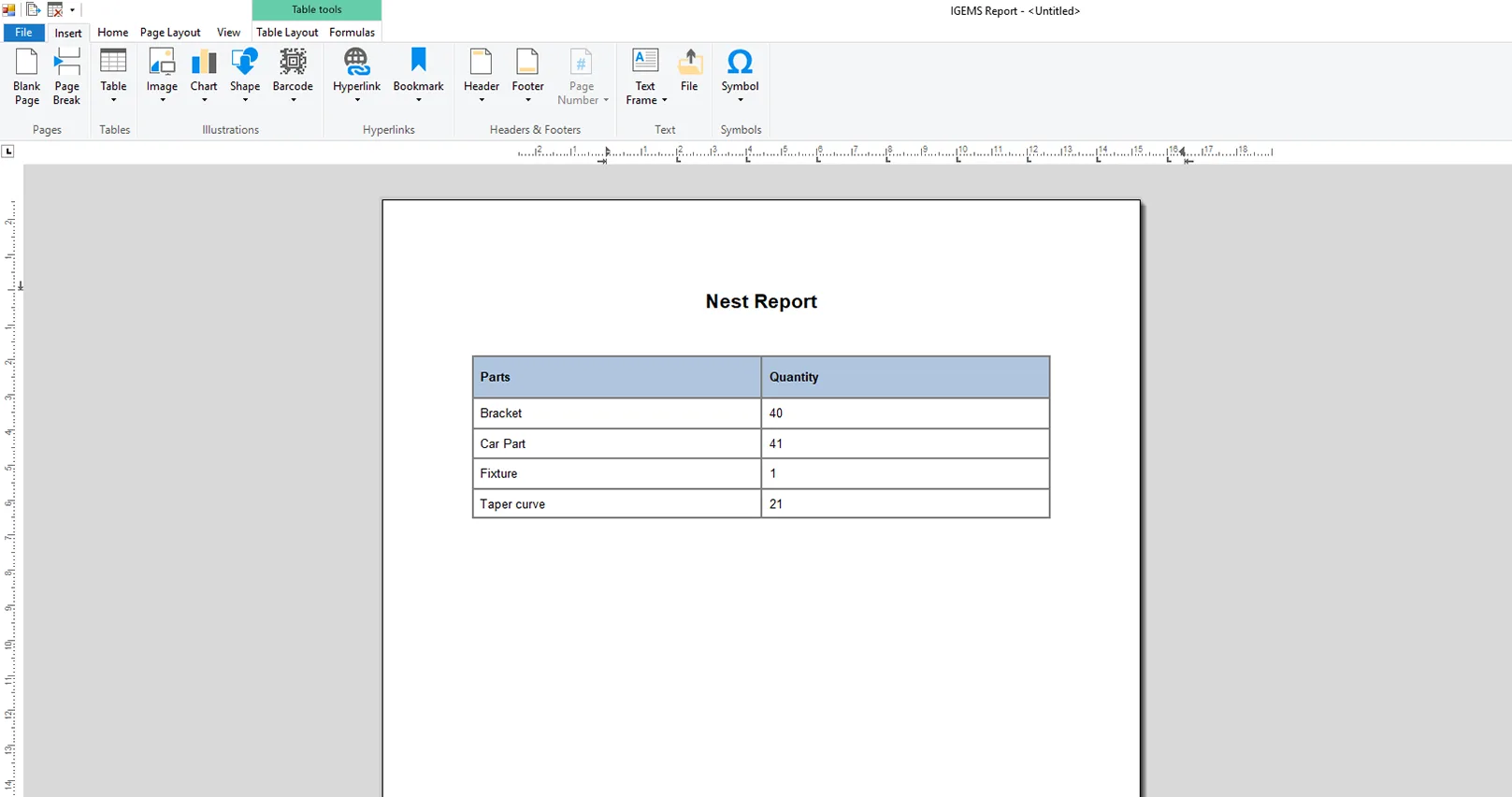Open the Footer dropdown menu

[528, 101]
